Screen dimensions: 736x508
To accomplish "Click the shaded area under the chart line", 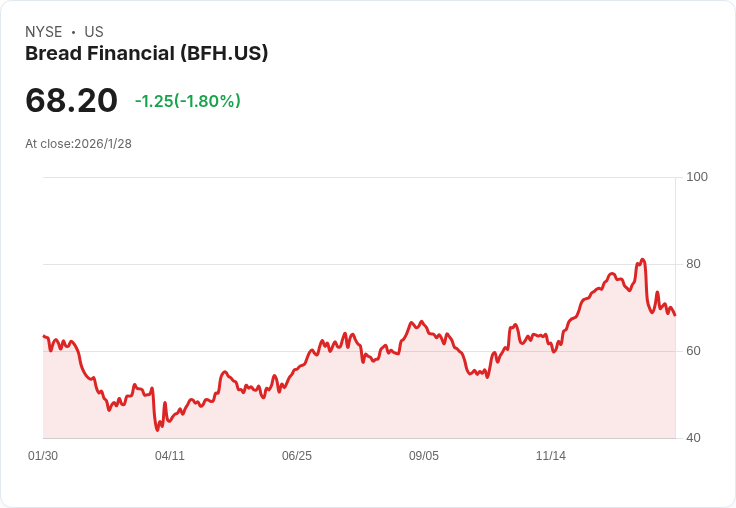I will [400, 400].
